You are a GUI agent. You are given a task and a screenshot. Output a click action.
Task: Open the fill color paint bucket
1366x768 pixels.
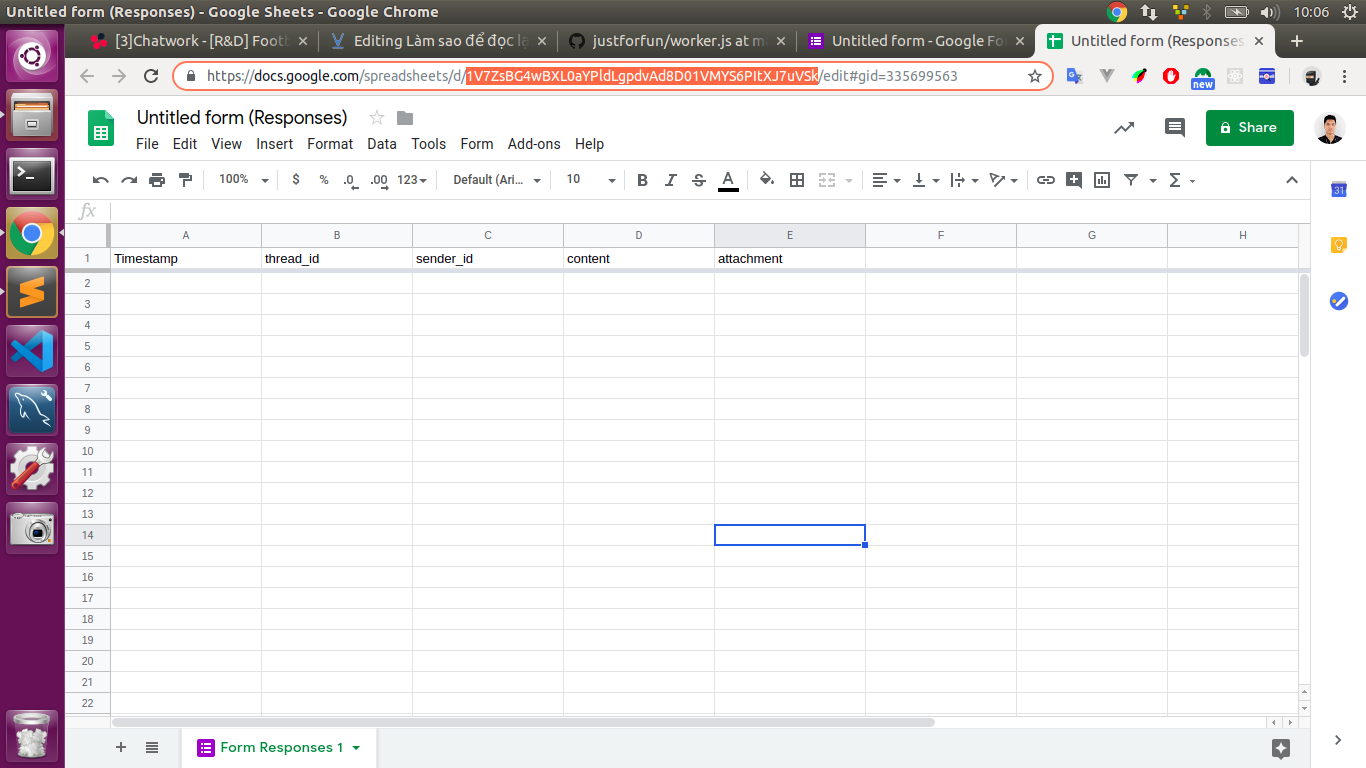point(767,180)
